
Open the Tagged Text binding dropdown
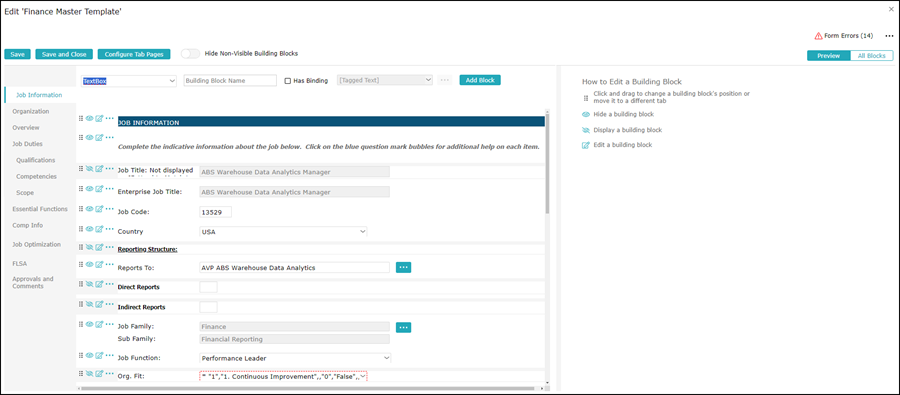point(385,80)
